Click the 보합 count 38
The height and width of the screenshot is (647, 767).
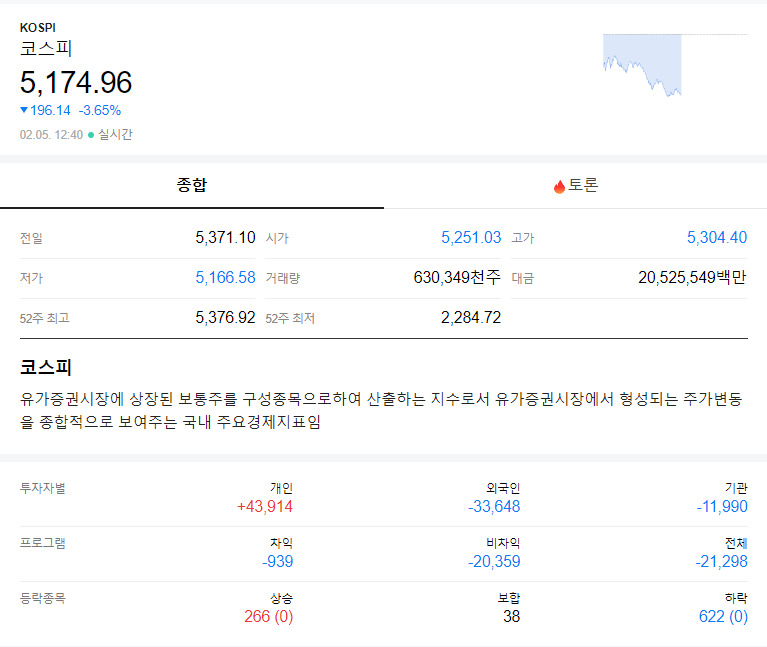(x=512, y=617)
